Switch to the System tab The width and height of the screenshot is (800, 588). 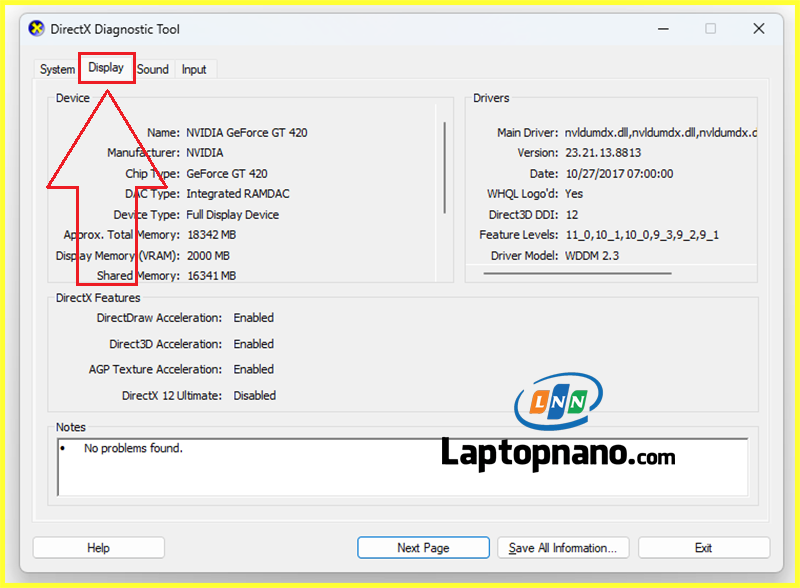(x=57, y=69)
